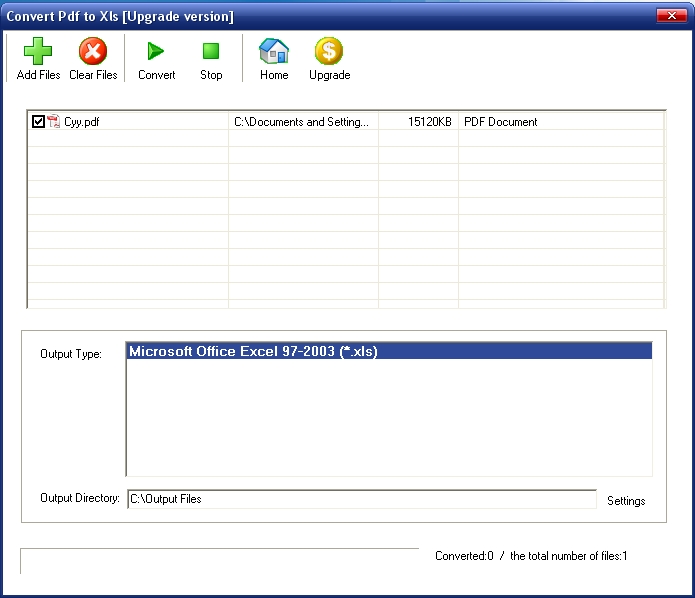Close the Convert Pdf to Xls window
The height and width of the screenshot is (598, 695).
coord(672,16)
